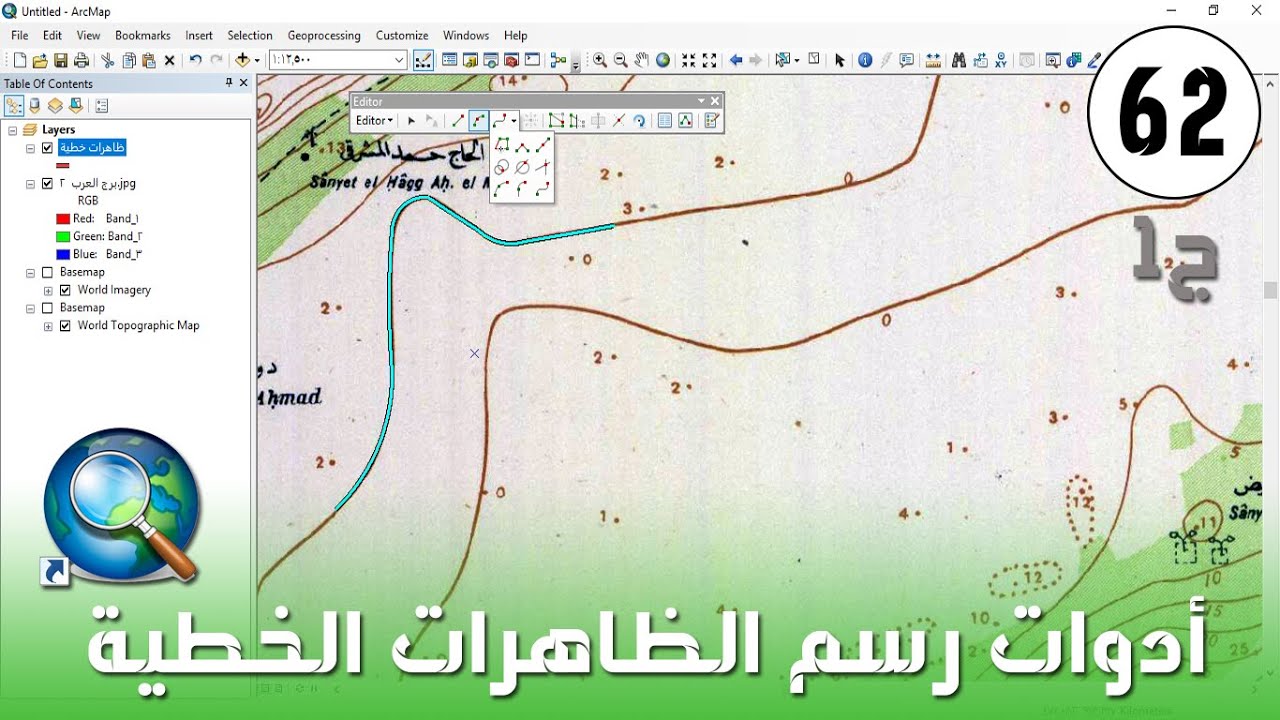1280x720 pixels.
Task: Click the Full Extent globe icon
Action: pos(663,60)
